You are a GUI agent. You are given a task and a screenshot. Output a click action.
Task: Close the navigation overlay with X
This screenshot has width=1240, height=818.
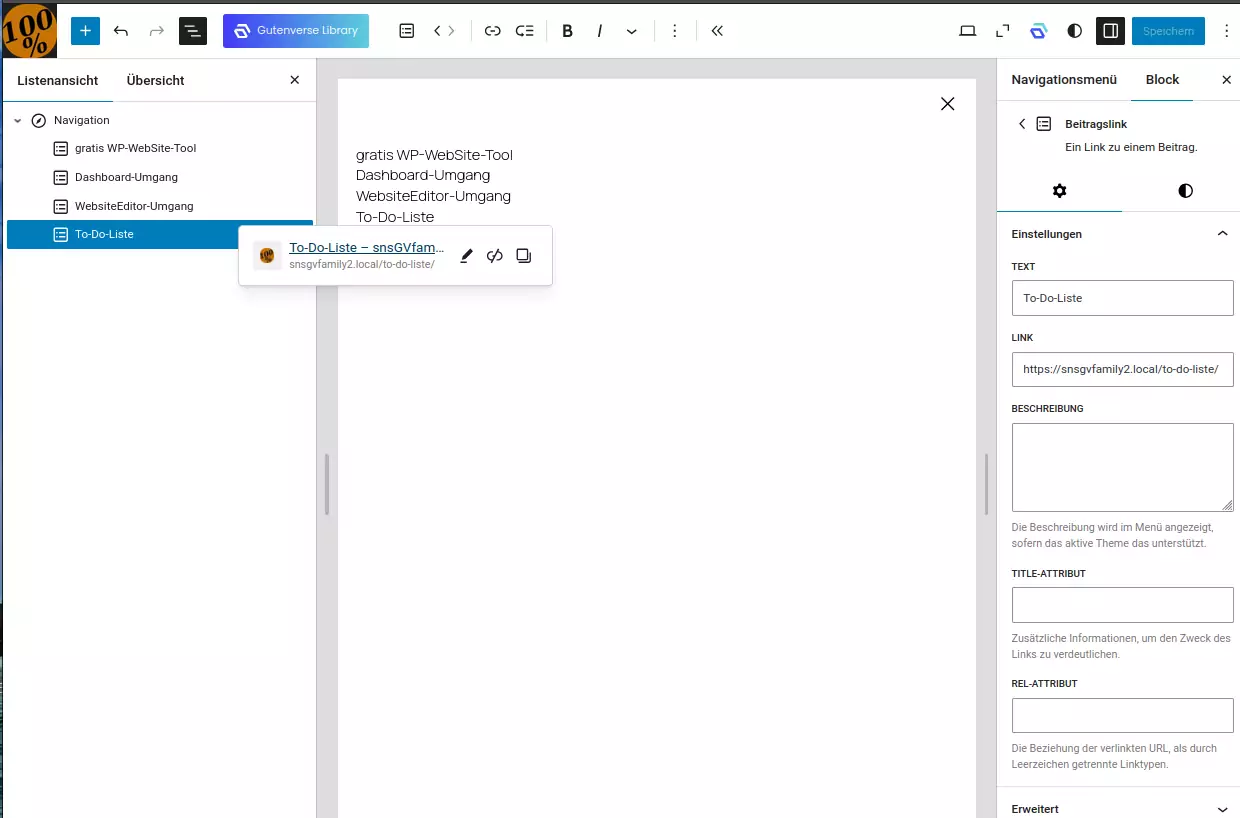pos(948,103)
